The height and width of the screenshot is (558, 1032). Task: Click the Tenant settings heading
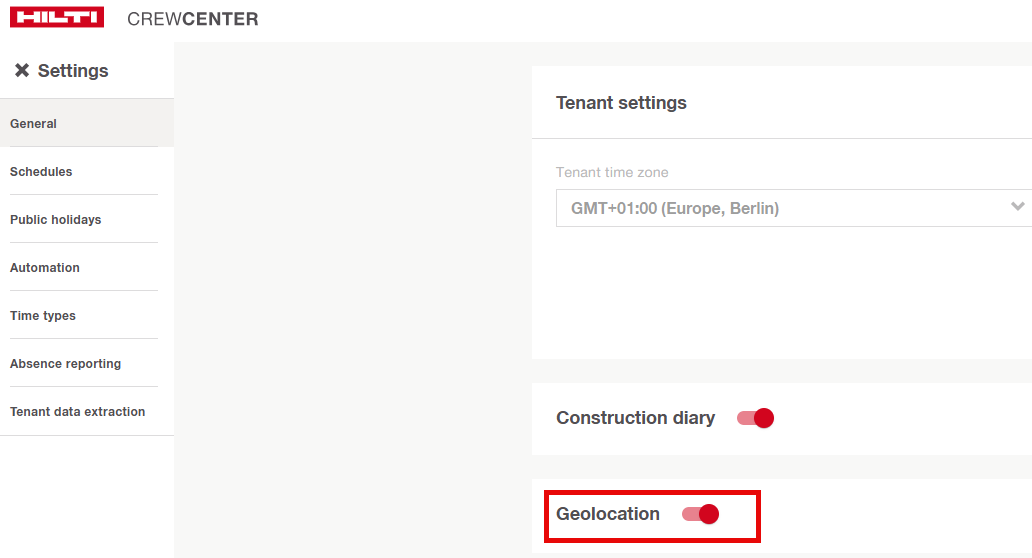tap(621, 103)
